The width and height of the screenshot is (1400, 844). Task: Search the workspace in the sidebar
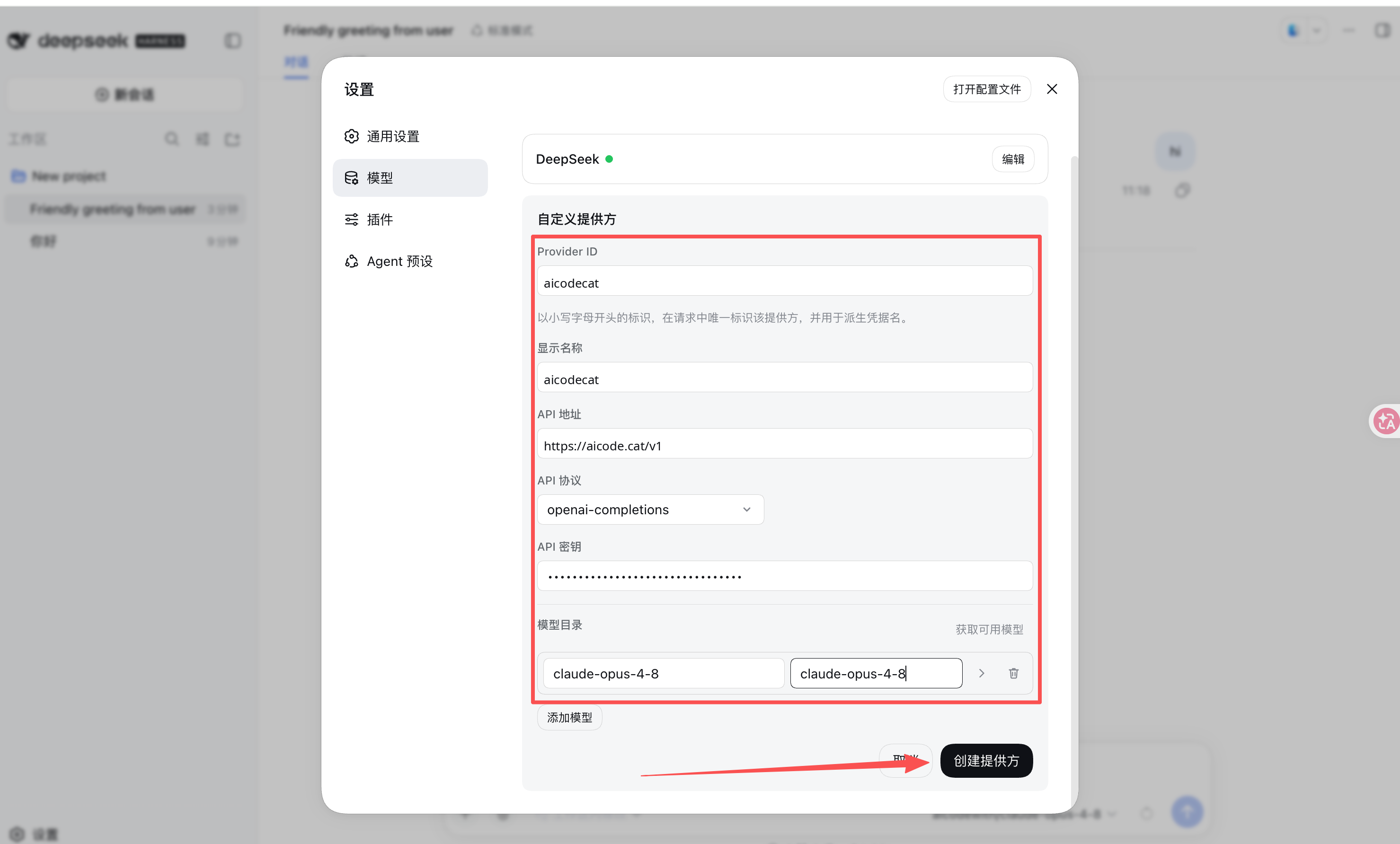[172, 139]
